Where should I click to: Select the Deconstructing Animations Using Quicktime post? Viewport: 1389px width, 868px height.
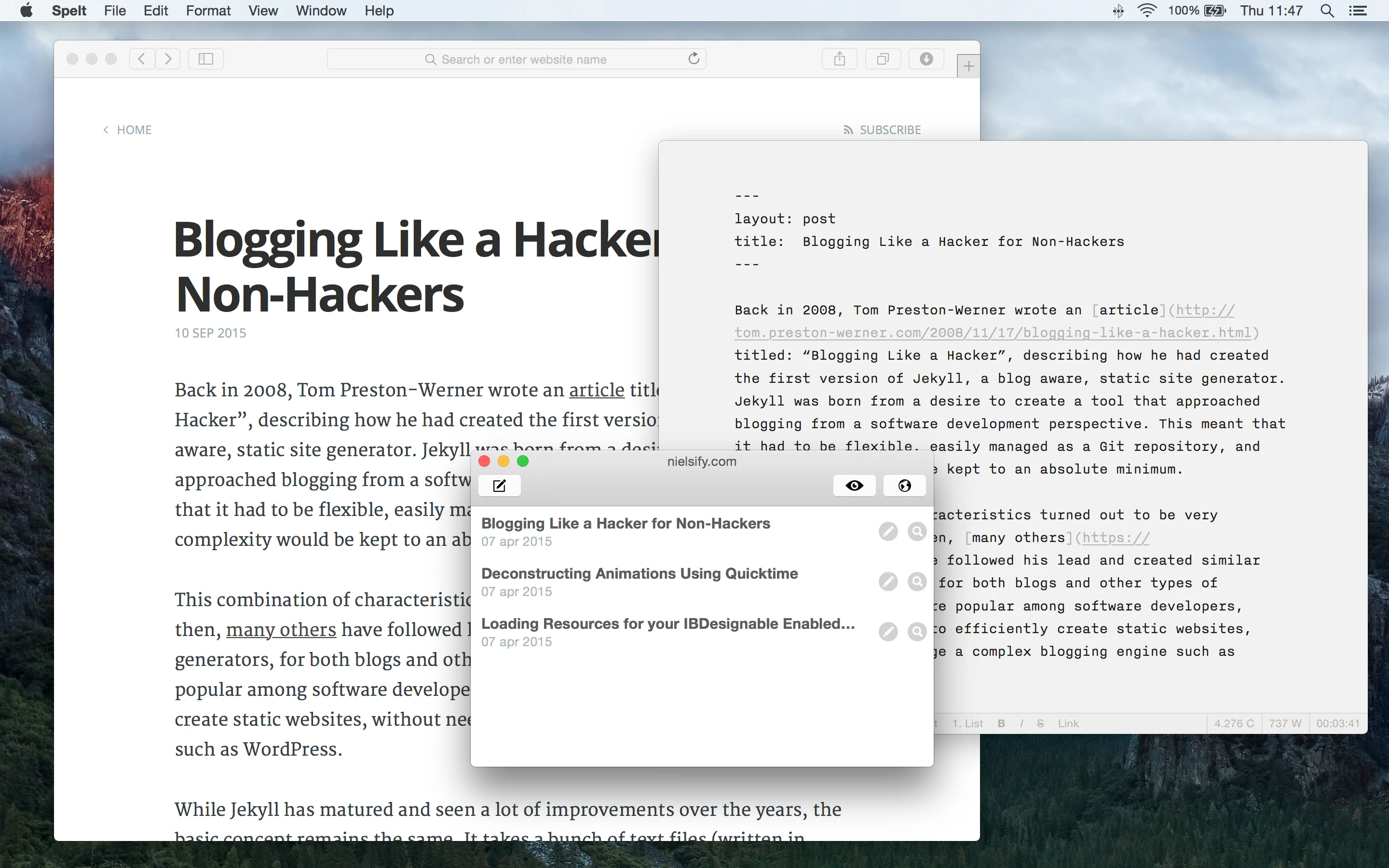[639, 573]
